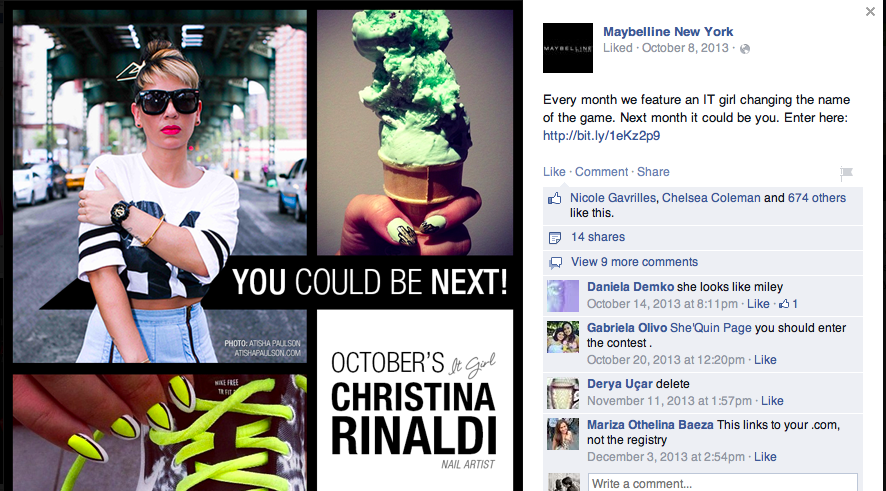Expand View 9 more comments
Screen dimensions: 886x491
coord(634,262)
